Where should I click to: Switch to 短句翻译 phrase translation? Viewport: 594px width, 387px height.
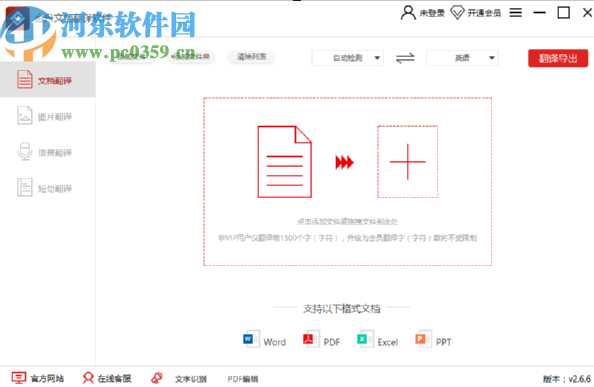coord(47,188)
